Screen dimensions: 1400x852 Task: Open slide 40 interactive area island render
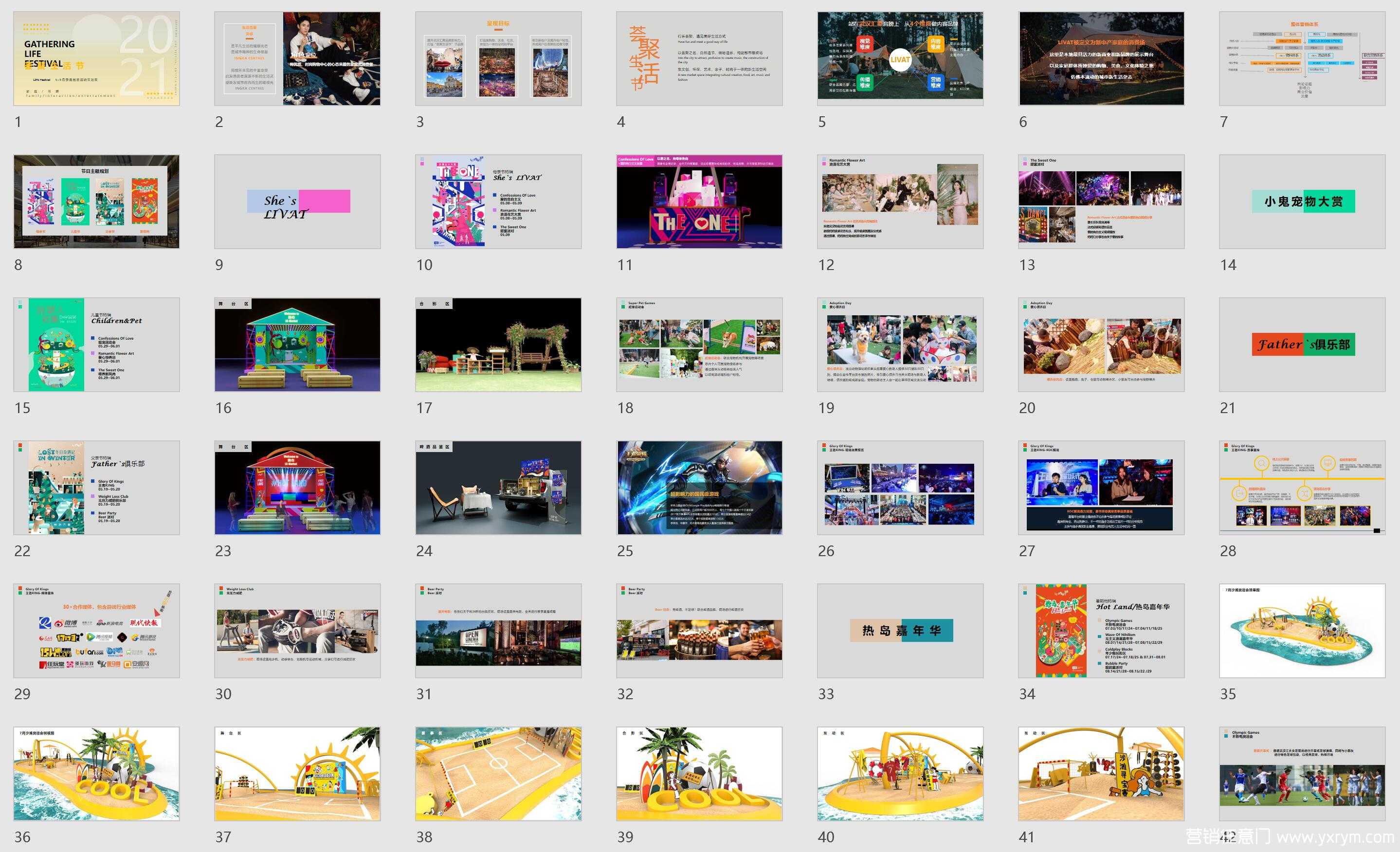[900, 774]
